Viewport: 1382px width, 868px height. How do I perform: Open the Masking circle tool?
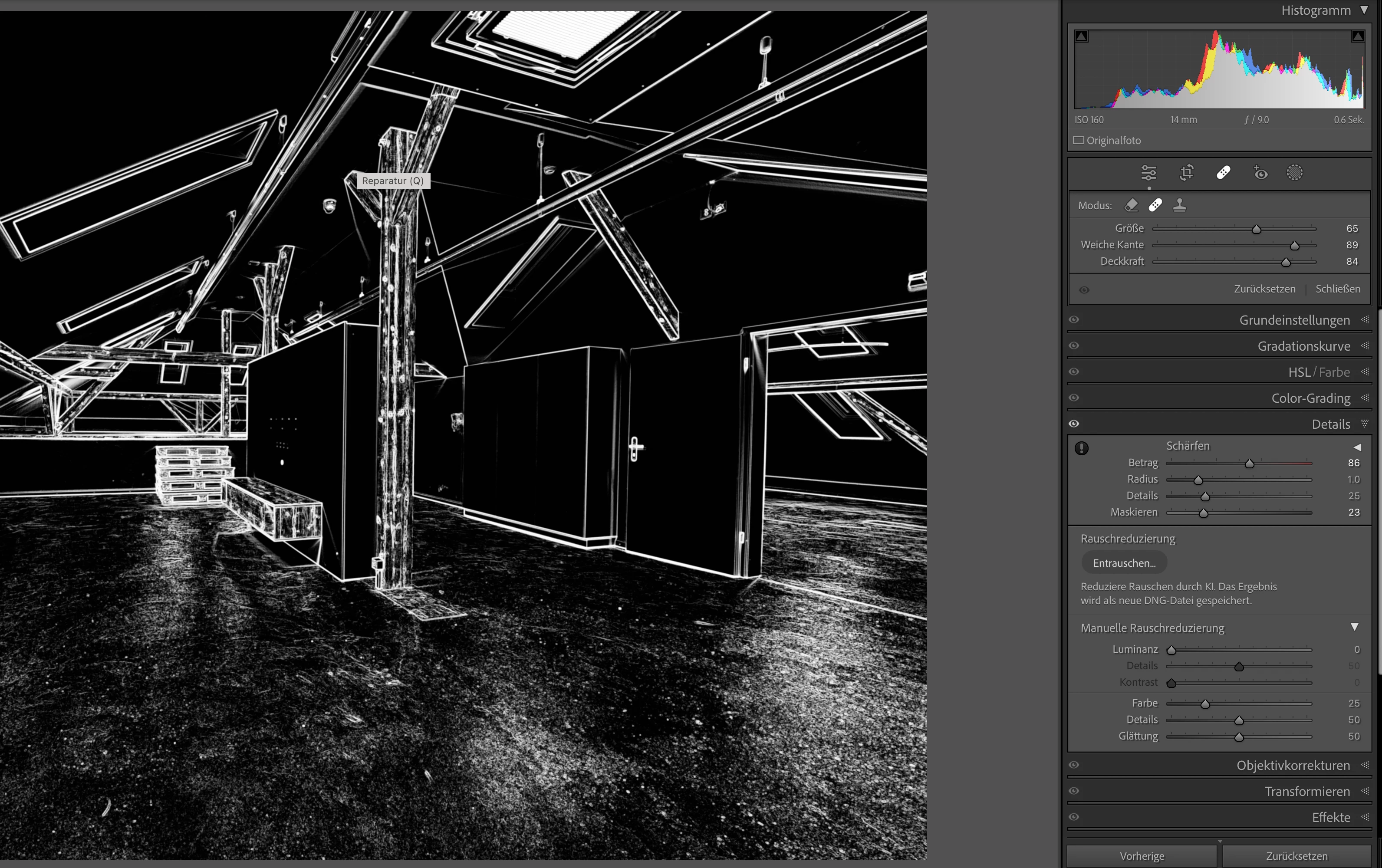click(x=1294, y=173)
